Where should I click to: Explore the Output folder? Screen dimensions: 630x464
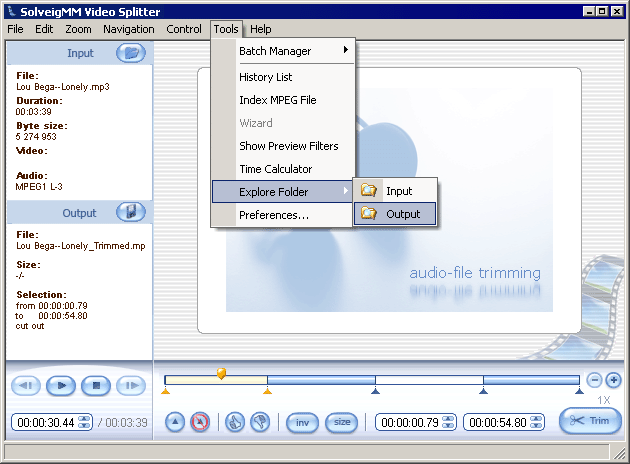tap(395, 214)
